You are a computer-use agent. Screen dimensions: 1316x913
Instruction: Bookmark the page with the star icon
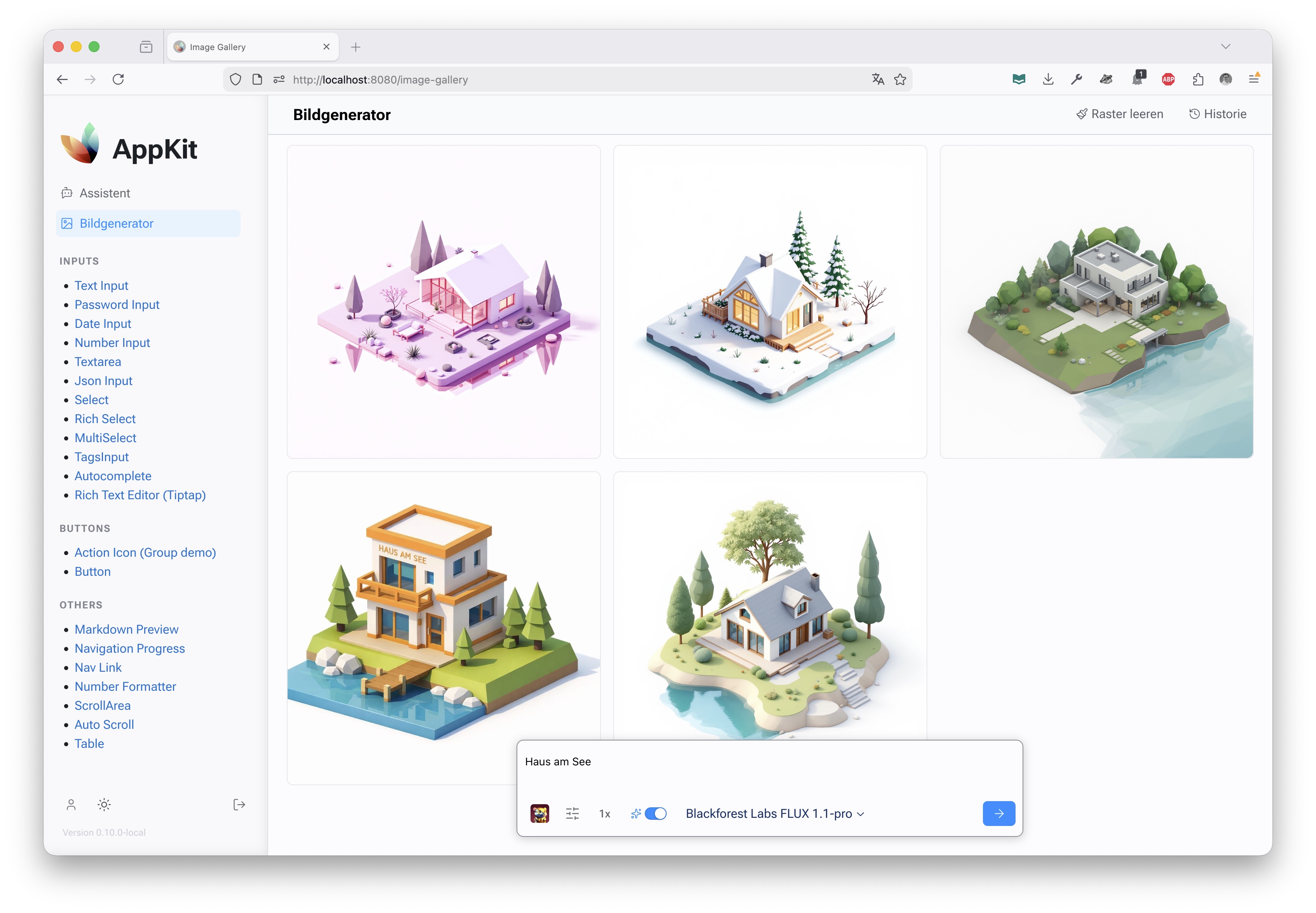click(x=900, y=80)
